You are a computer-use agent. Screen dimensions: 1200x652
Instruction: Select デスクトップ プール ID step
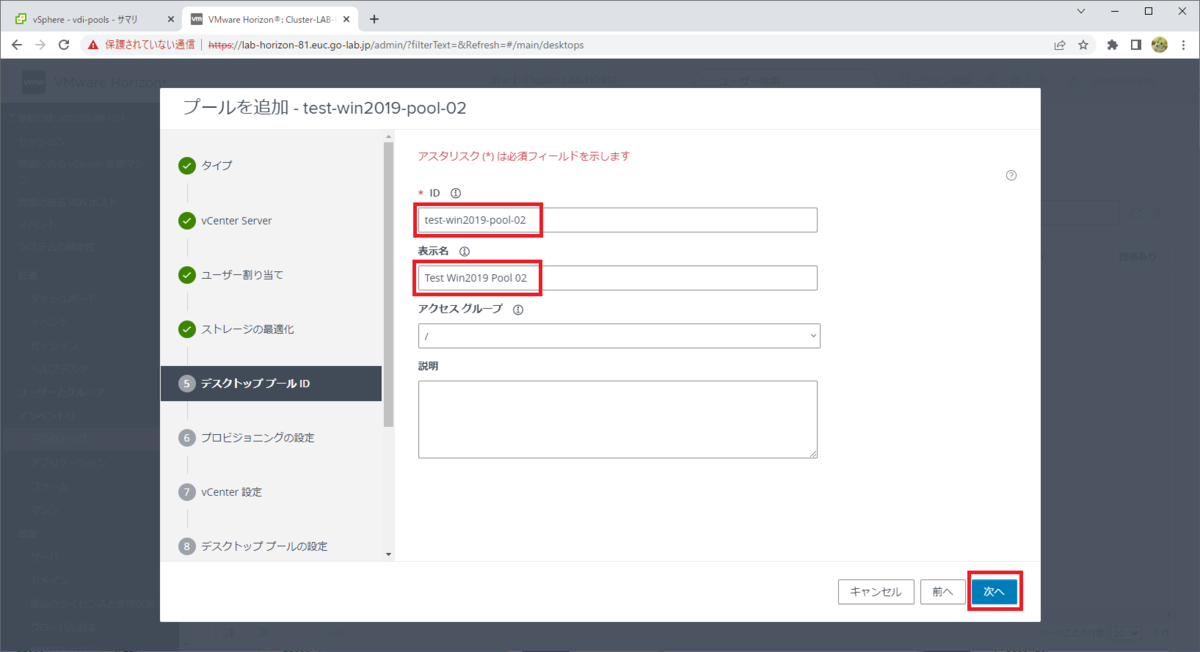(271, 383)
